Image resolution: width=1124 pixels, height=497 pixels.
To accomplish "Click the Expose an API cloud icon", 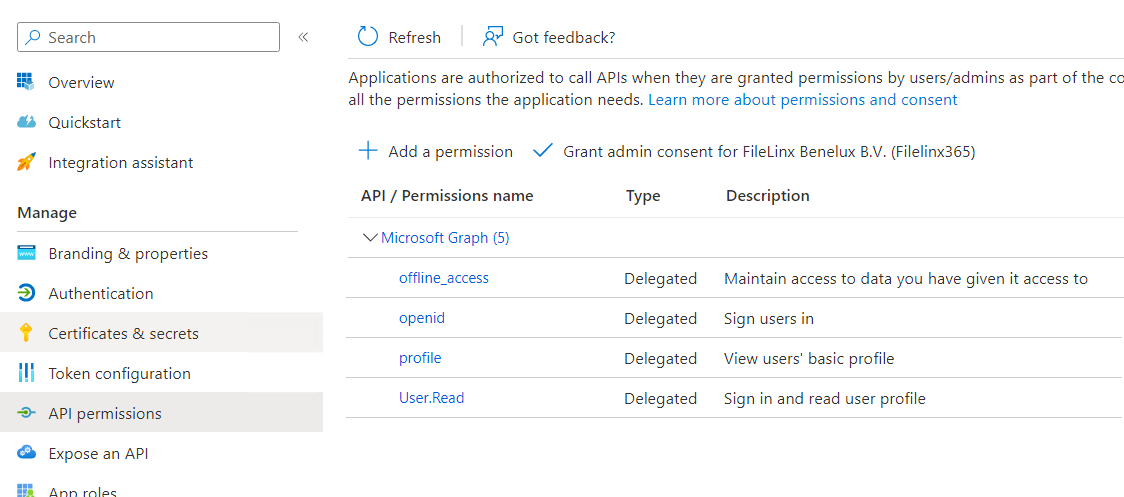I will pyautogui.click(x=26, y=453).
